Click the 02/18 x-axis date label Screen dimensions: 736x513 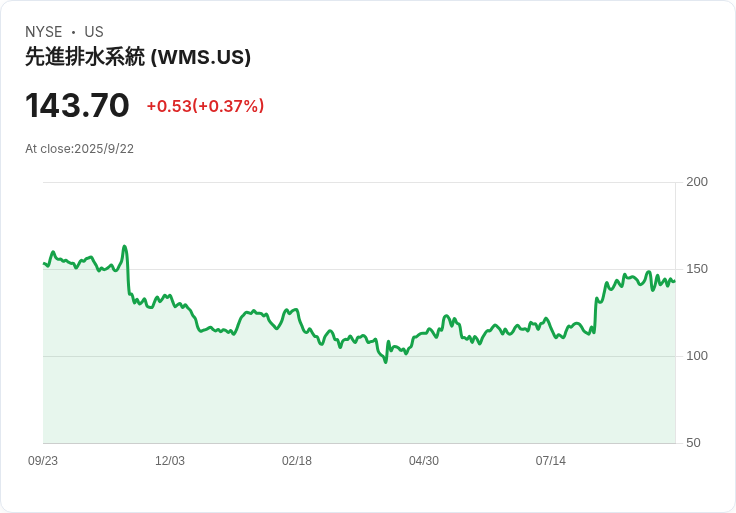coord(297,461)
